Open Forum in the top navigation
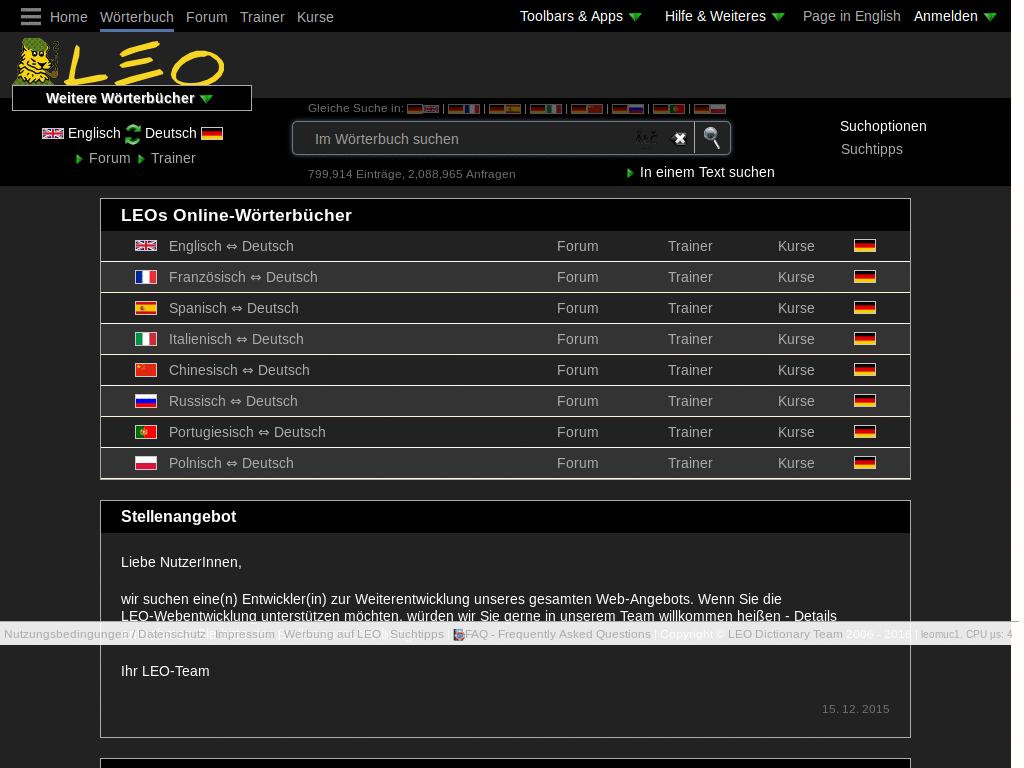 206,17
